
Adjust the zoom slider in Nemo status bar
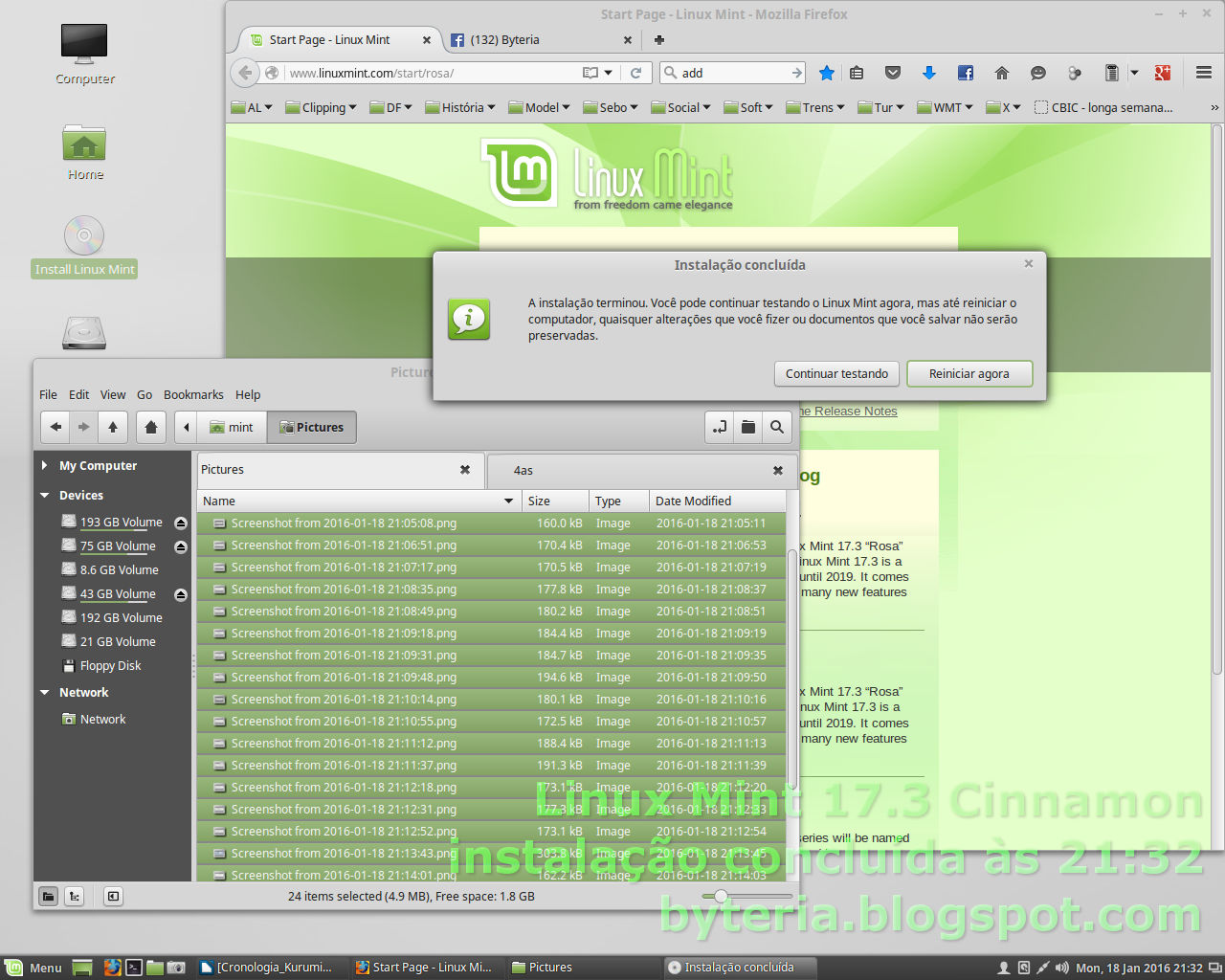coord(720,897)
